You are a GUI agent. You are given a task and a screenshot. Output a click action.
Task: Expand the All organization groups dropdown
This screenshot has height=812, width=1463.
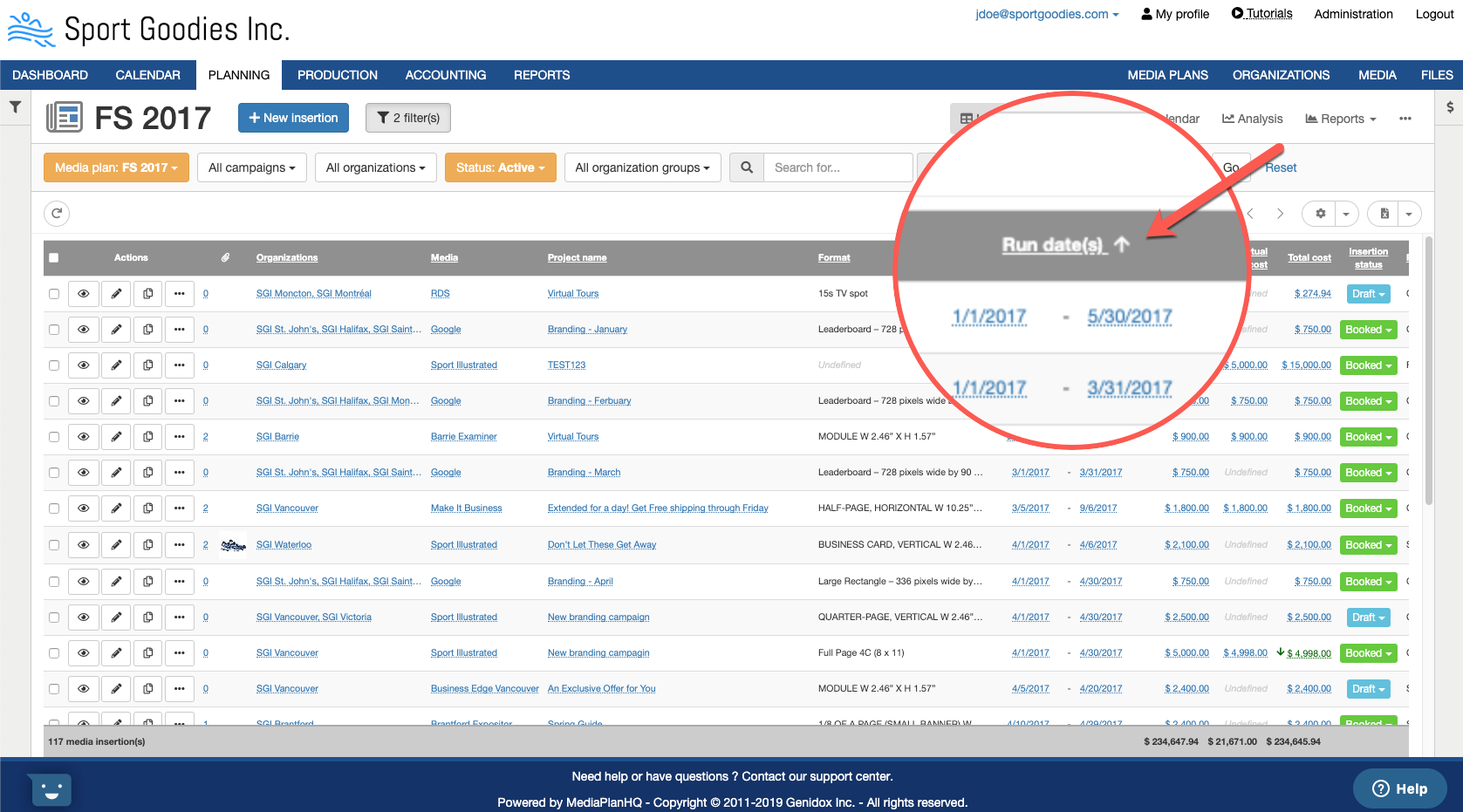click(642, 167)
